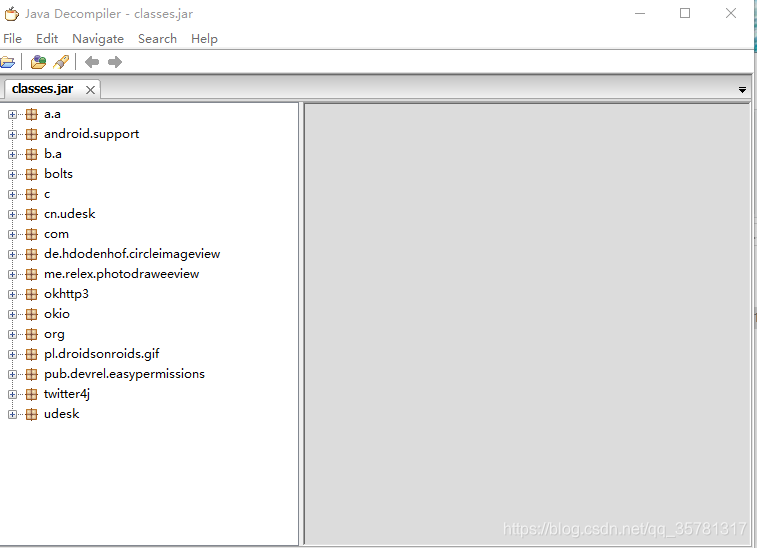Screen dimensions: 757x548
Task: Select the okio tree label
Action: click(56, 314)
